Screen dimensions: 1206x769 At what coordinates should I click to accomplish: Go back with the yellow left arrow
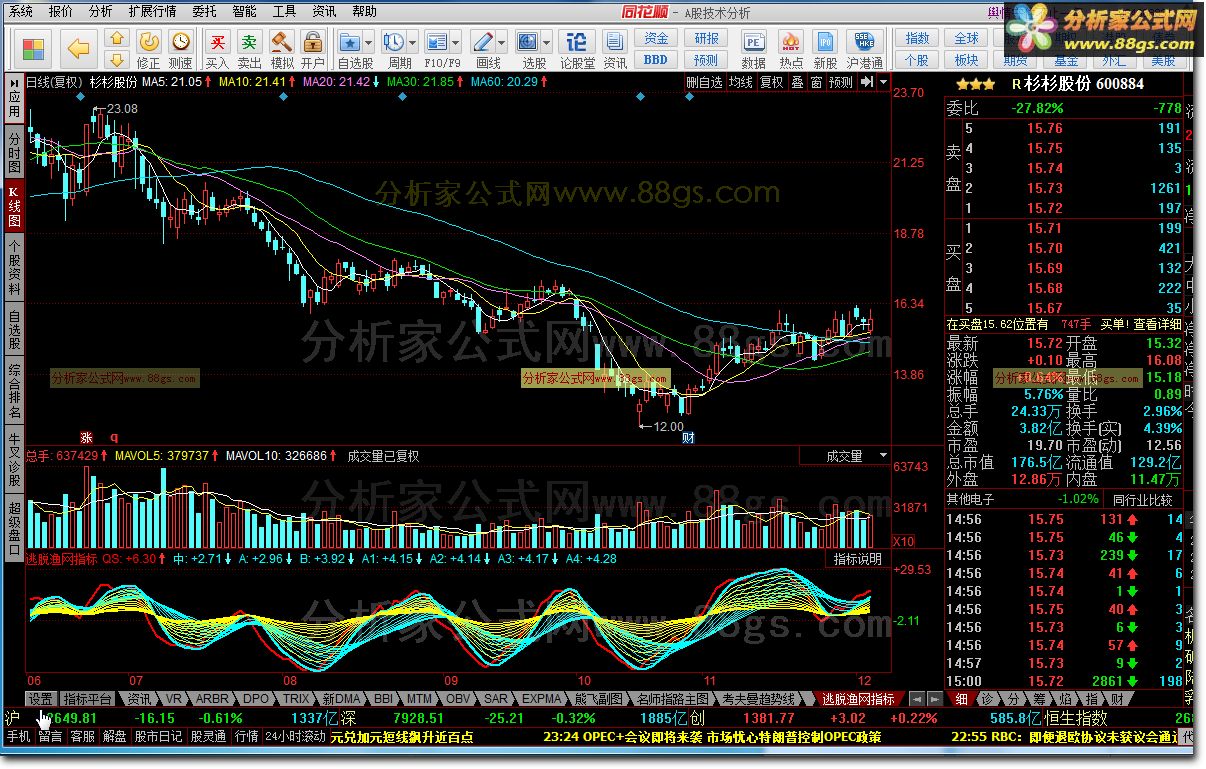80,47
